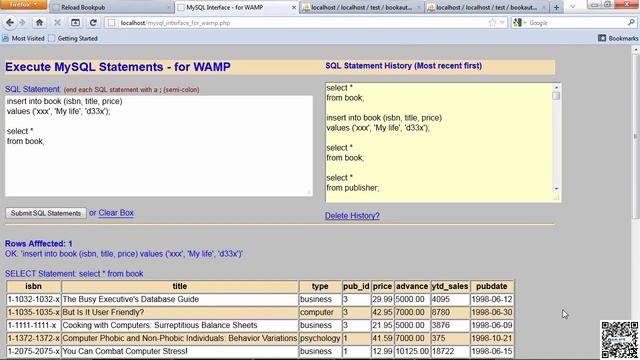640x360 pixels.
Task: Stop page loading with the X icon
Action: (57, 23)
